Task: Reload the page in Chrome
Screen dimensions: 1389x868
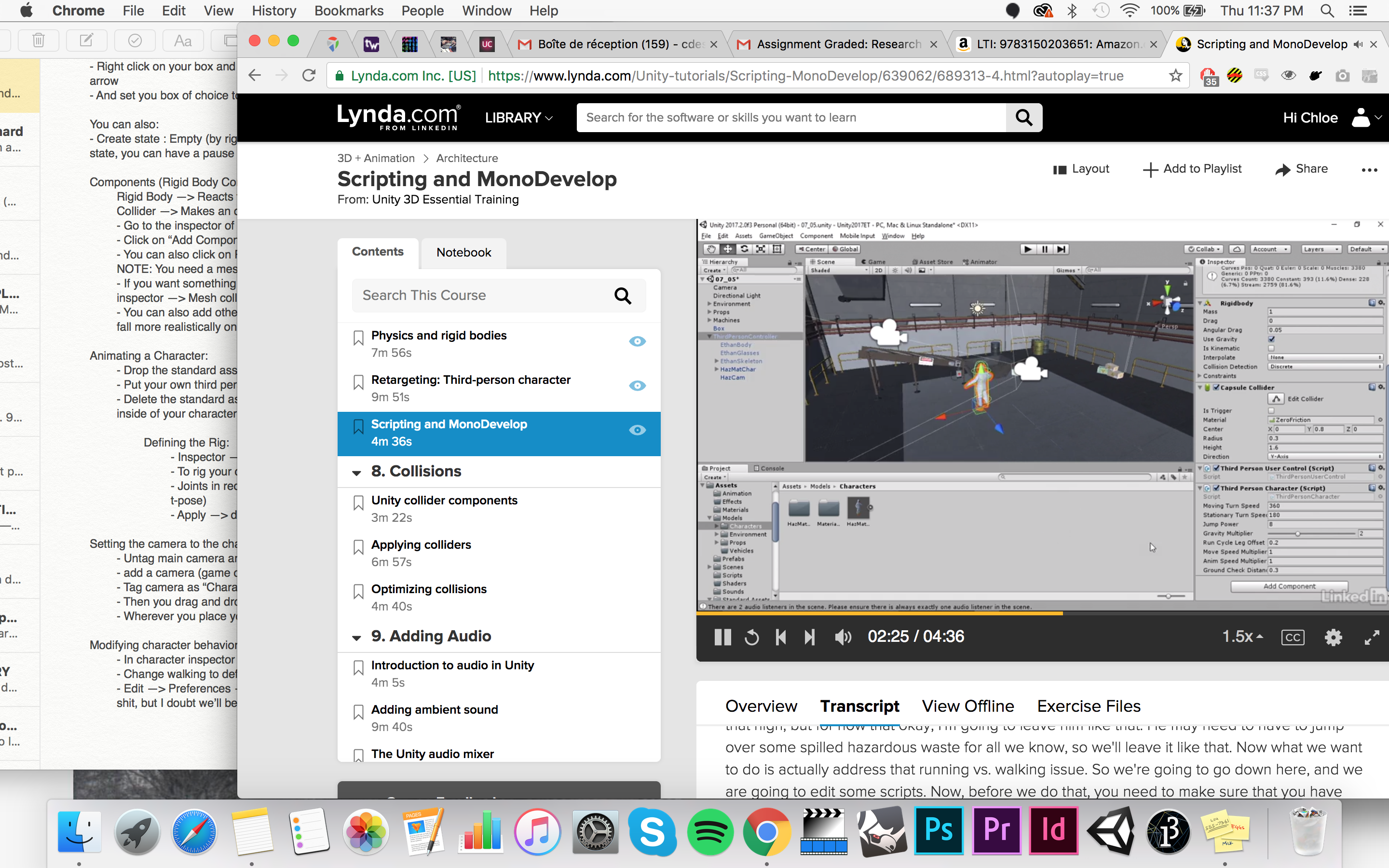Action: [x=309, y=76]
